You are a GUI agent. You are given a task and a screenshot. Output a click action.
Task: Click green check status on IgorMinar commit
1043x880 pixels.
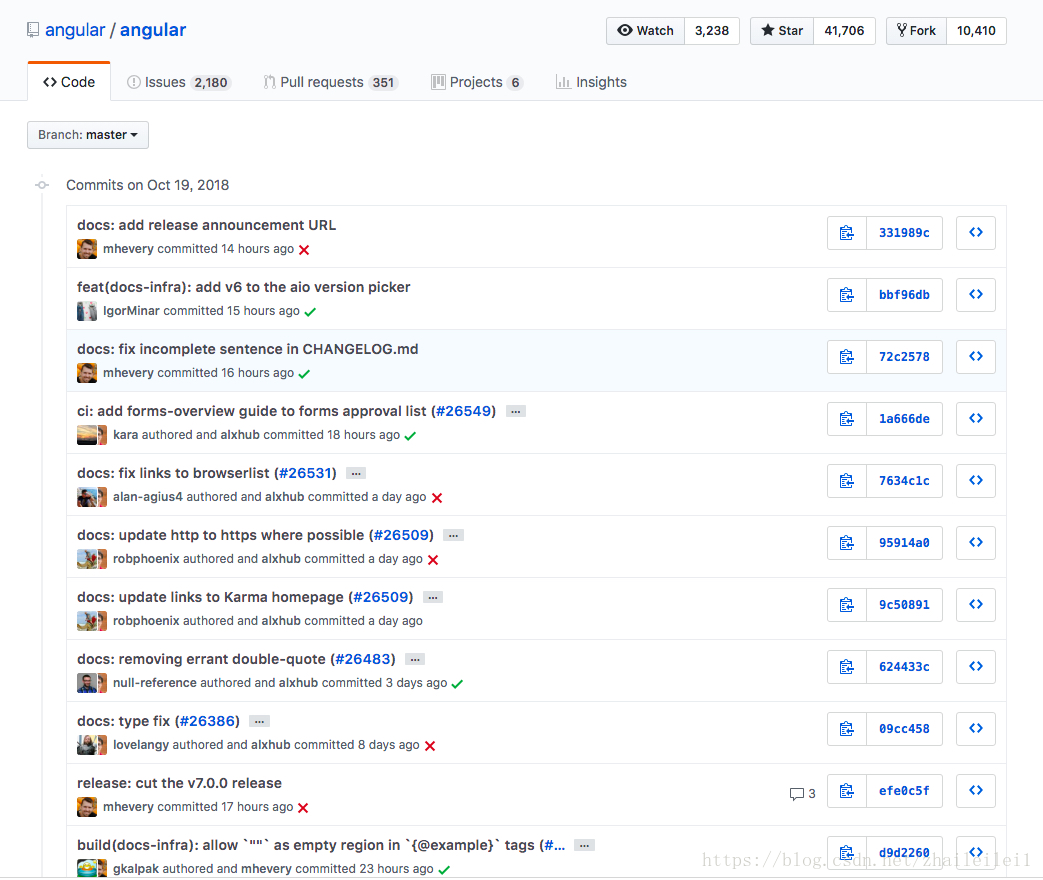point(310,312)
